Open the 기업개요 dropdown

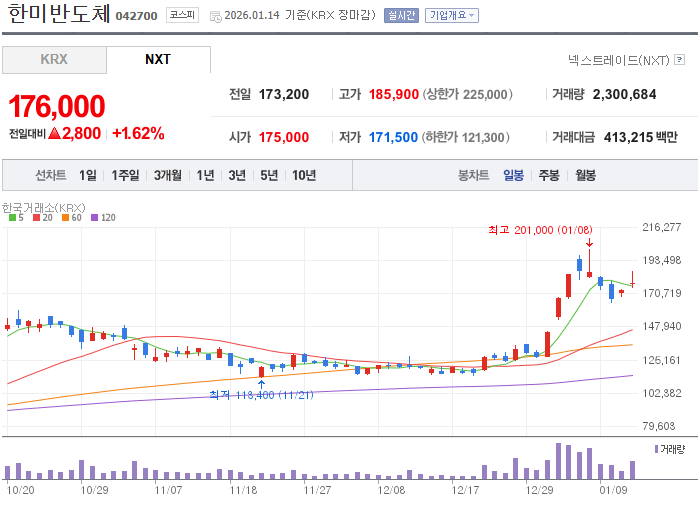[x=452, y=16]
